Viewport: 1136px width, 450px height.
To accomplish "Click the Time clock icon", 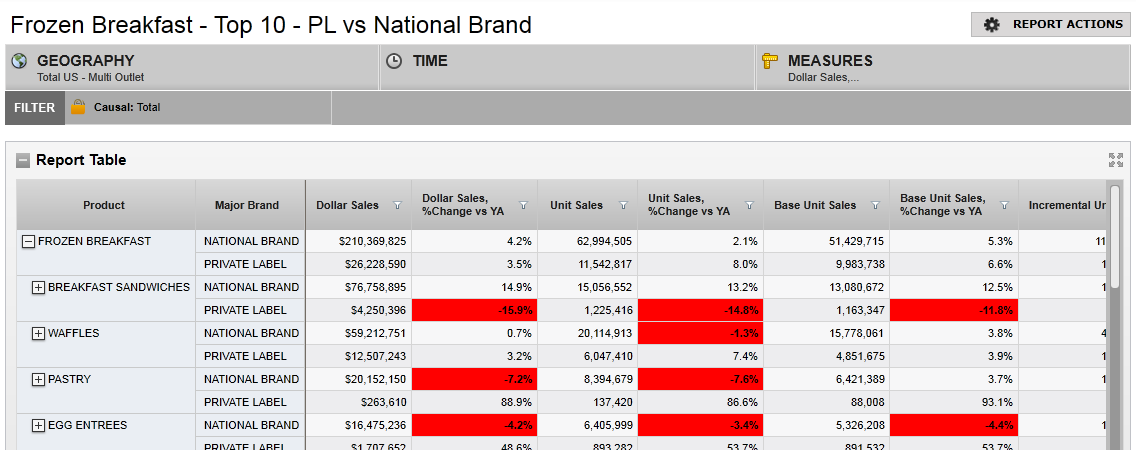I will click(394, 61).
